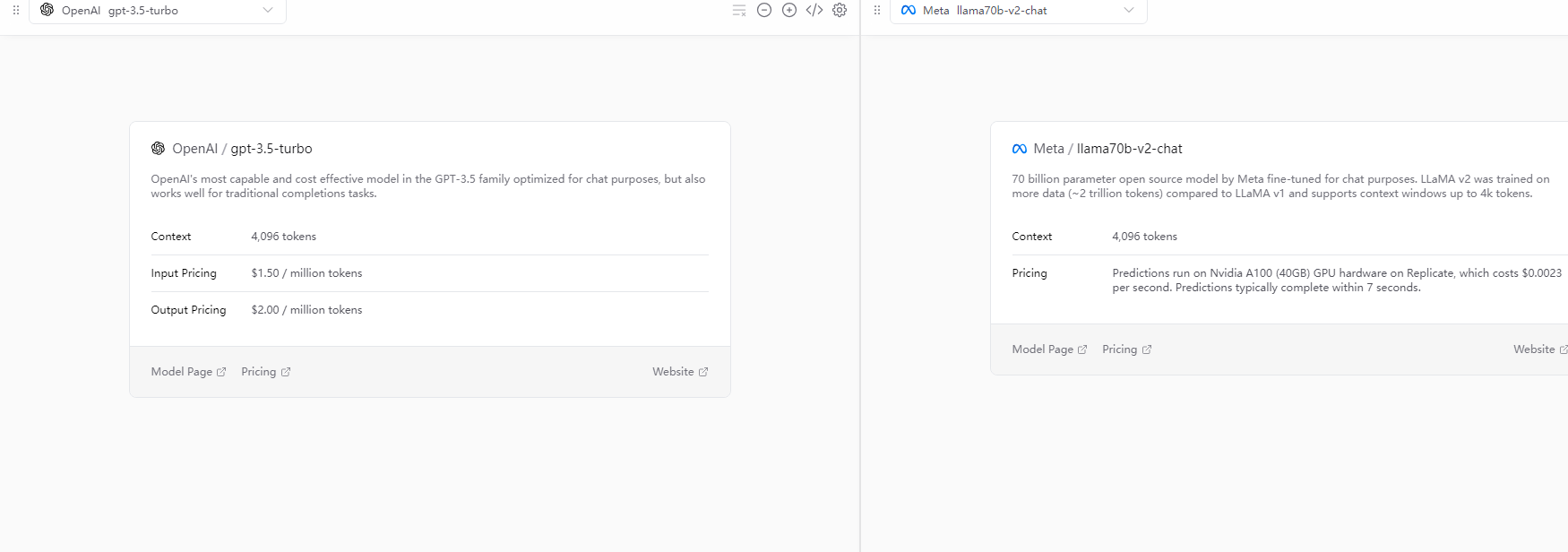Click the 'Pricing' row label in the Meta card
1568x552 pixels.
(1030, 273)
